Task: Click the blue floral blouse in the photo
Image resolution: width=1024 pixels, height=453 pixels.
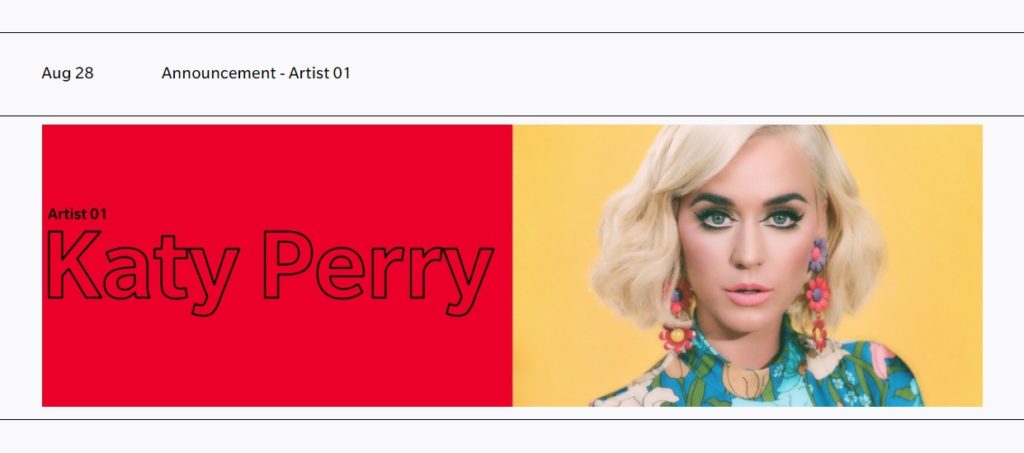Action: tap(758, 375)
